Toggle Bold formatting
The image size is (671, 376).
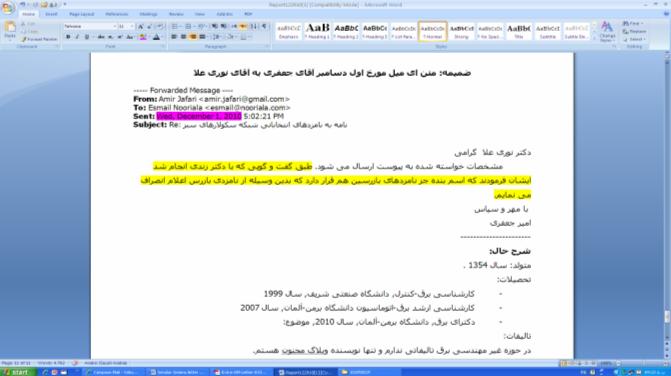68,37
